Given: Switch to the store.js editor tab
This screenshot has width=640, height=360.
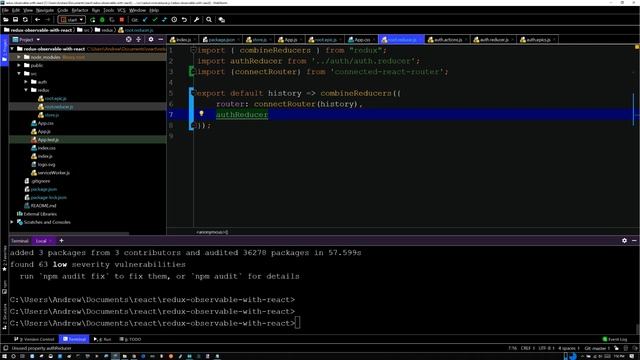Looking at the screenshot, I should [x=259, y=40].
